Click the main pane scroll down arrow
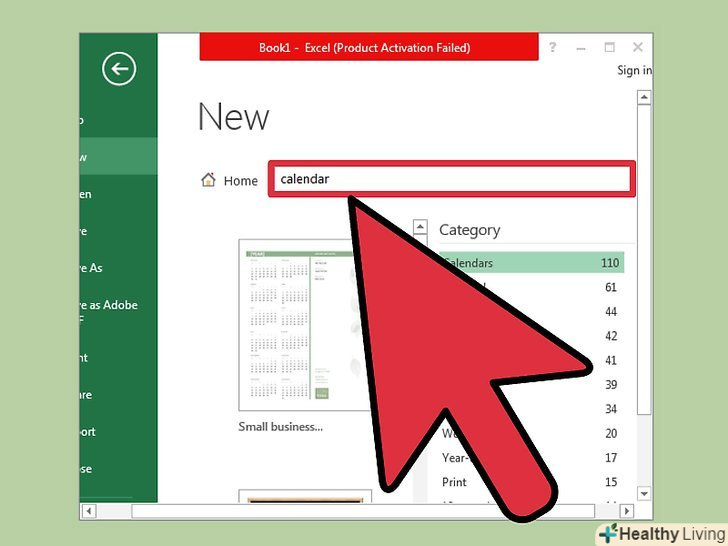Viewport: 728px width, 546px height. pos(644,494)
